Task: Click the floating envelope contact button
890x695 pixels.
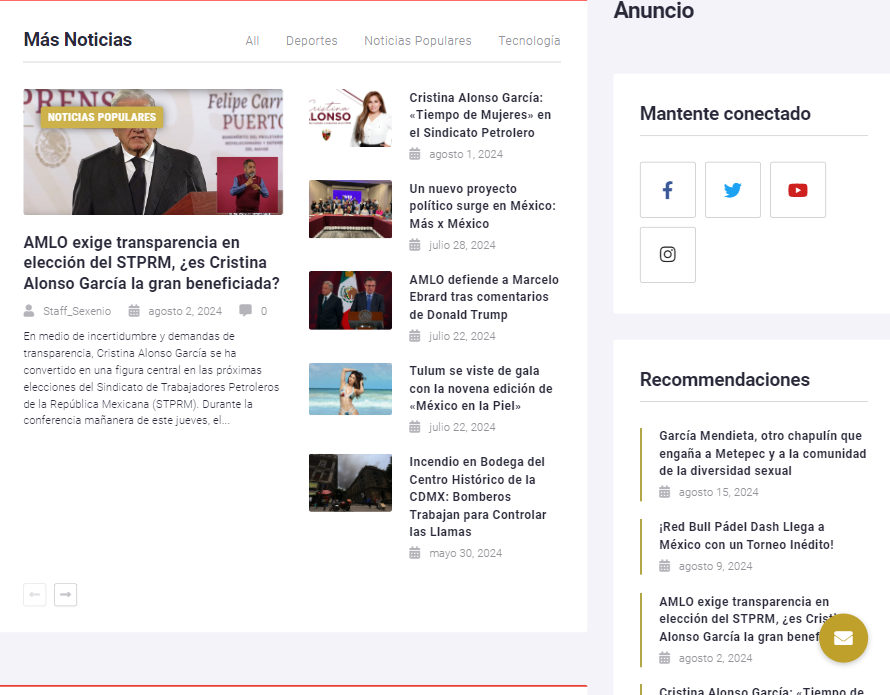Action: coord(843,638)
